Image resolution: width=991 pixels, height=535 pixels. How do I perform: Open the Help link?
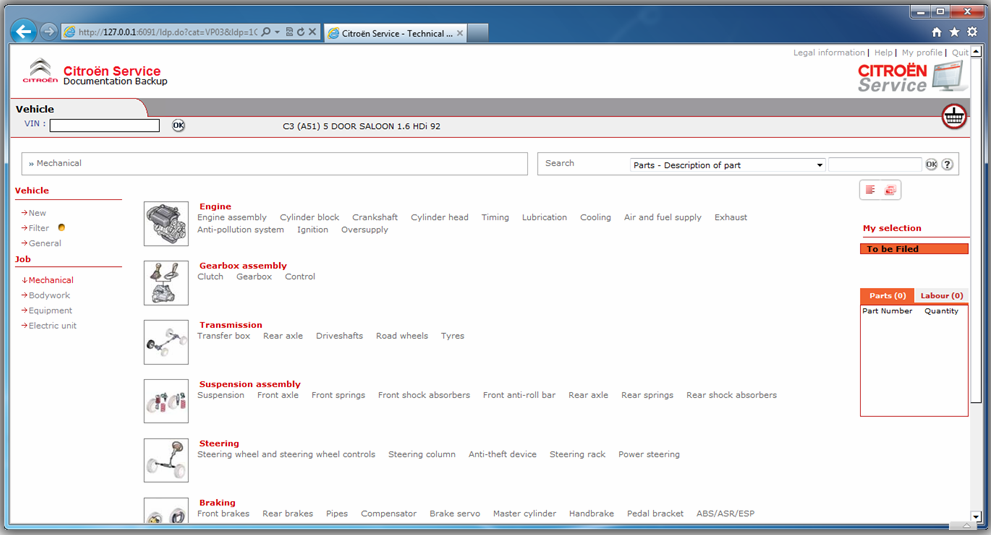[x=884, y=52]
